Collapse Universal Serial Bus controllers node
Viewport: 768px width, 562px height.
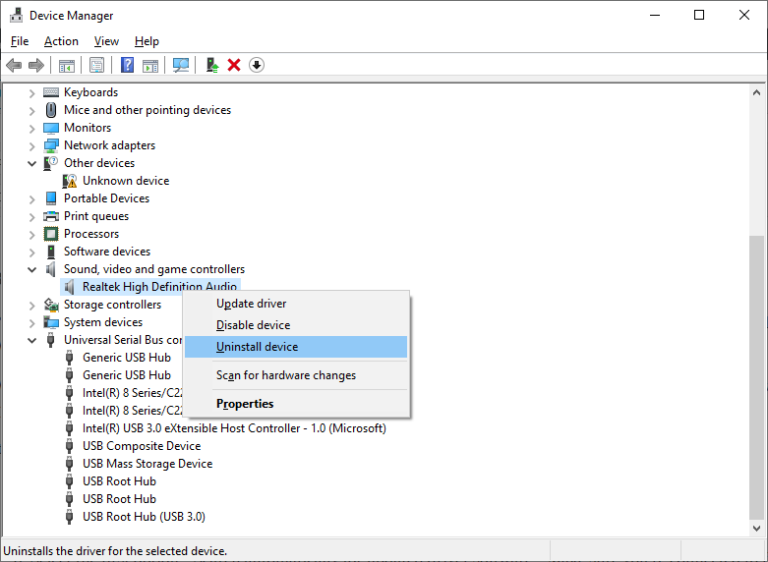[32, 340]
